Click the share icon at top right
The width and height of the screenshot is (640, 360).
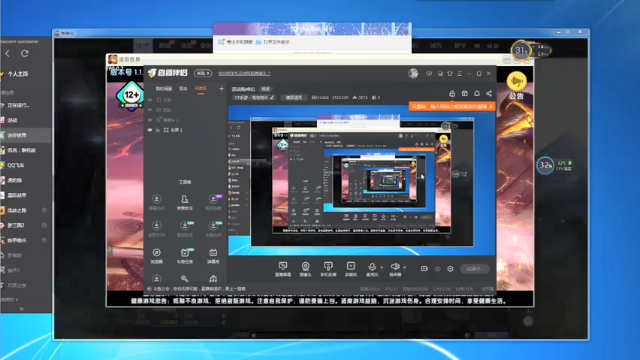[489, 93]
